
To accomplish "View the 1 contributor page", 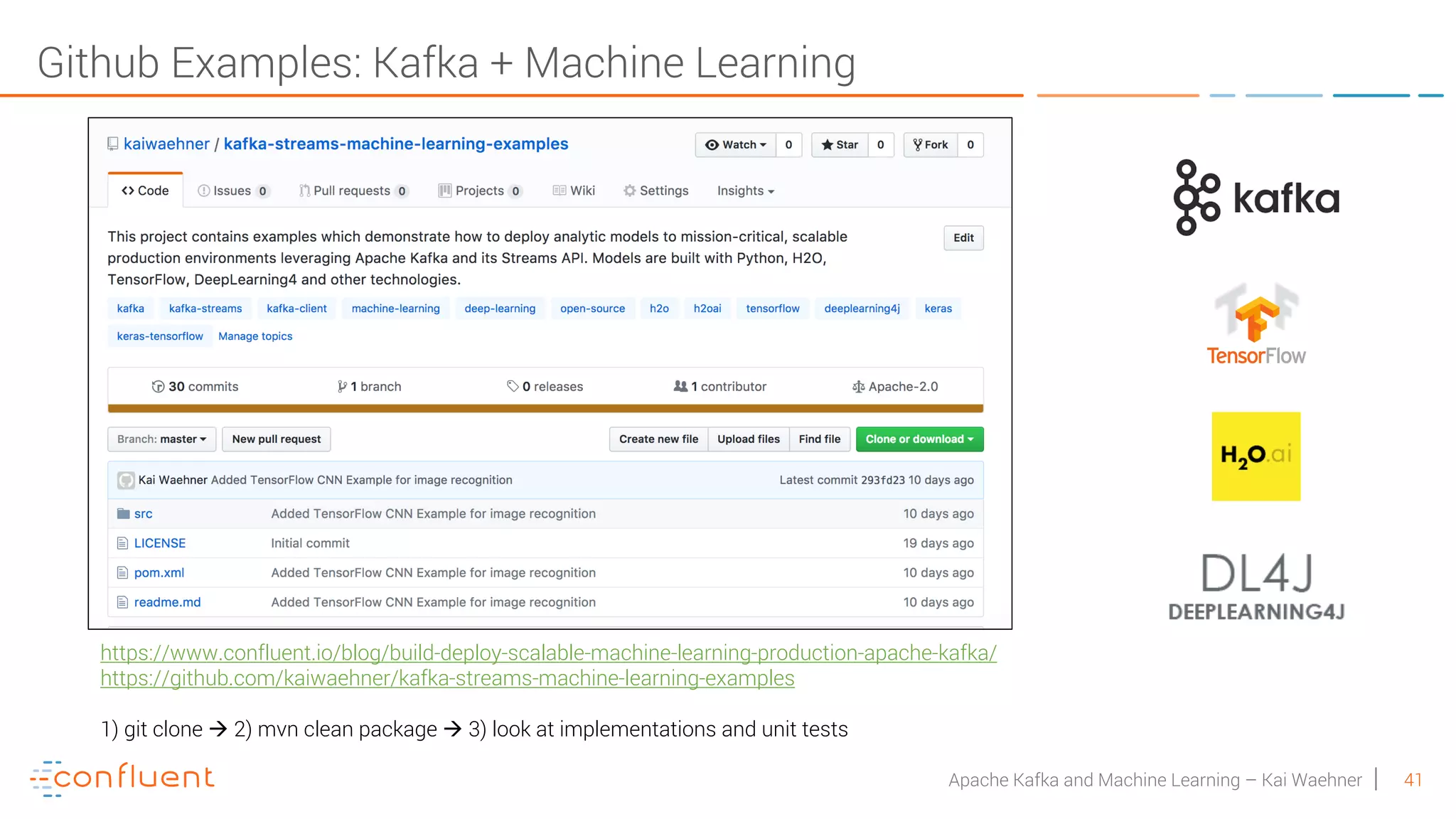I will pyautogui.click(x=720, y=387).
